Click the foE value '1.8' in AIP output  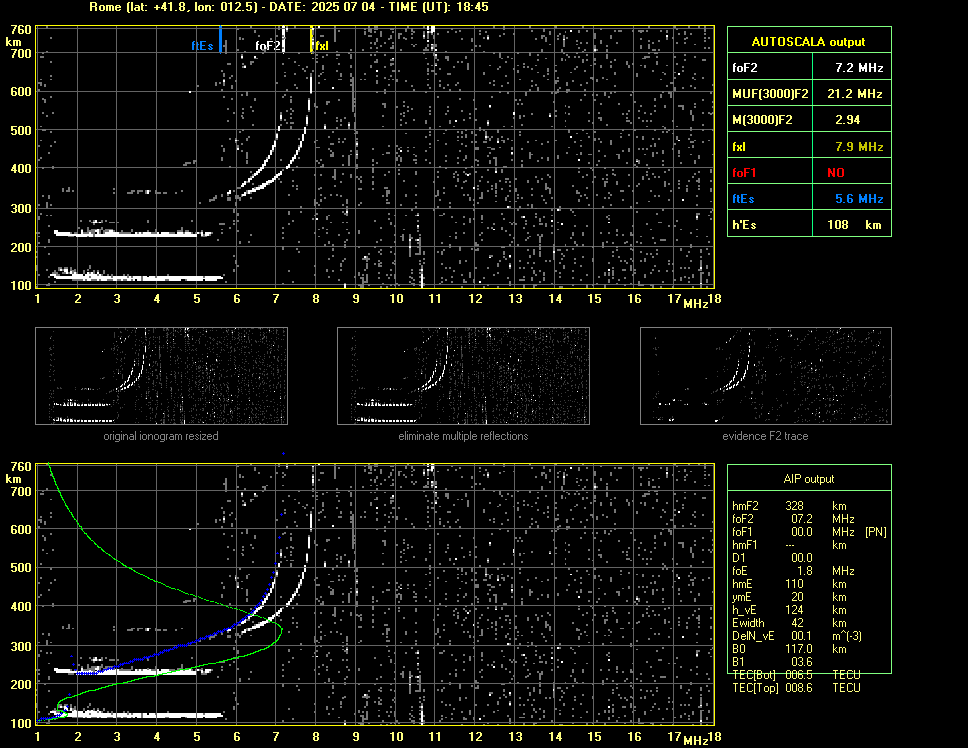805,571
